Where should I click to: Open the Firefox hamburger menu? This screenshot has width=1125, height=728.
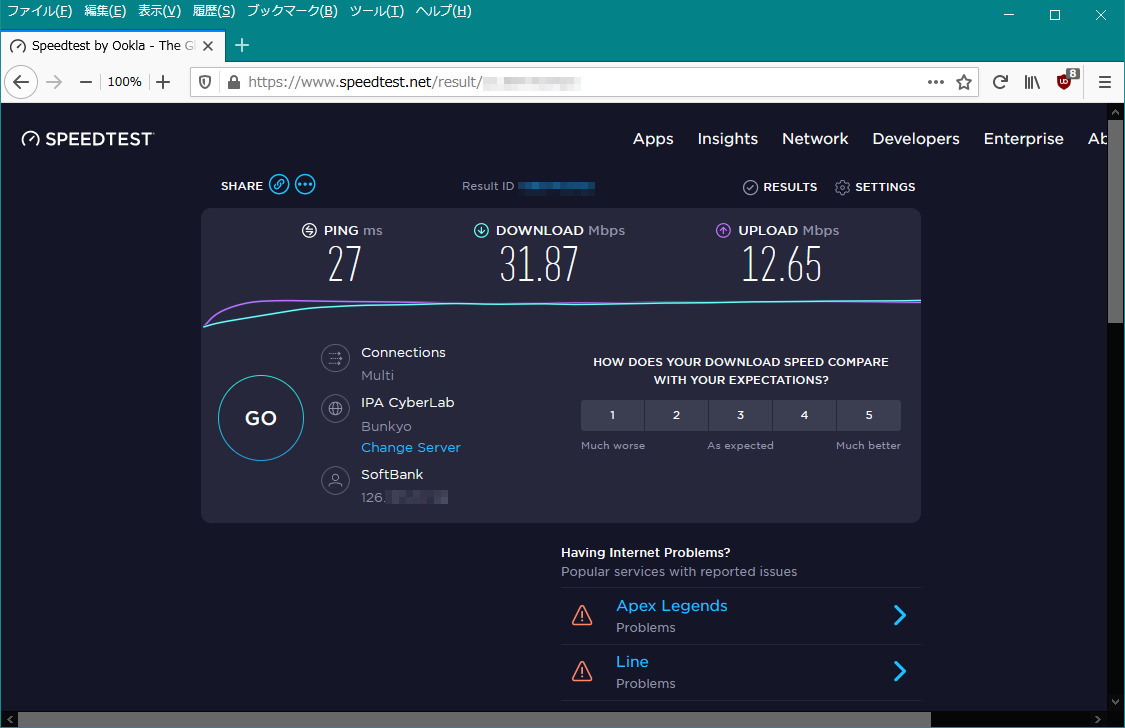tap(1105, 82)
